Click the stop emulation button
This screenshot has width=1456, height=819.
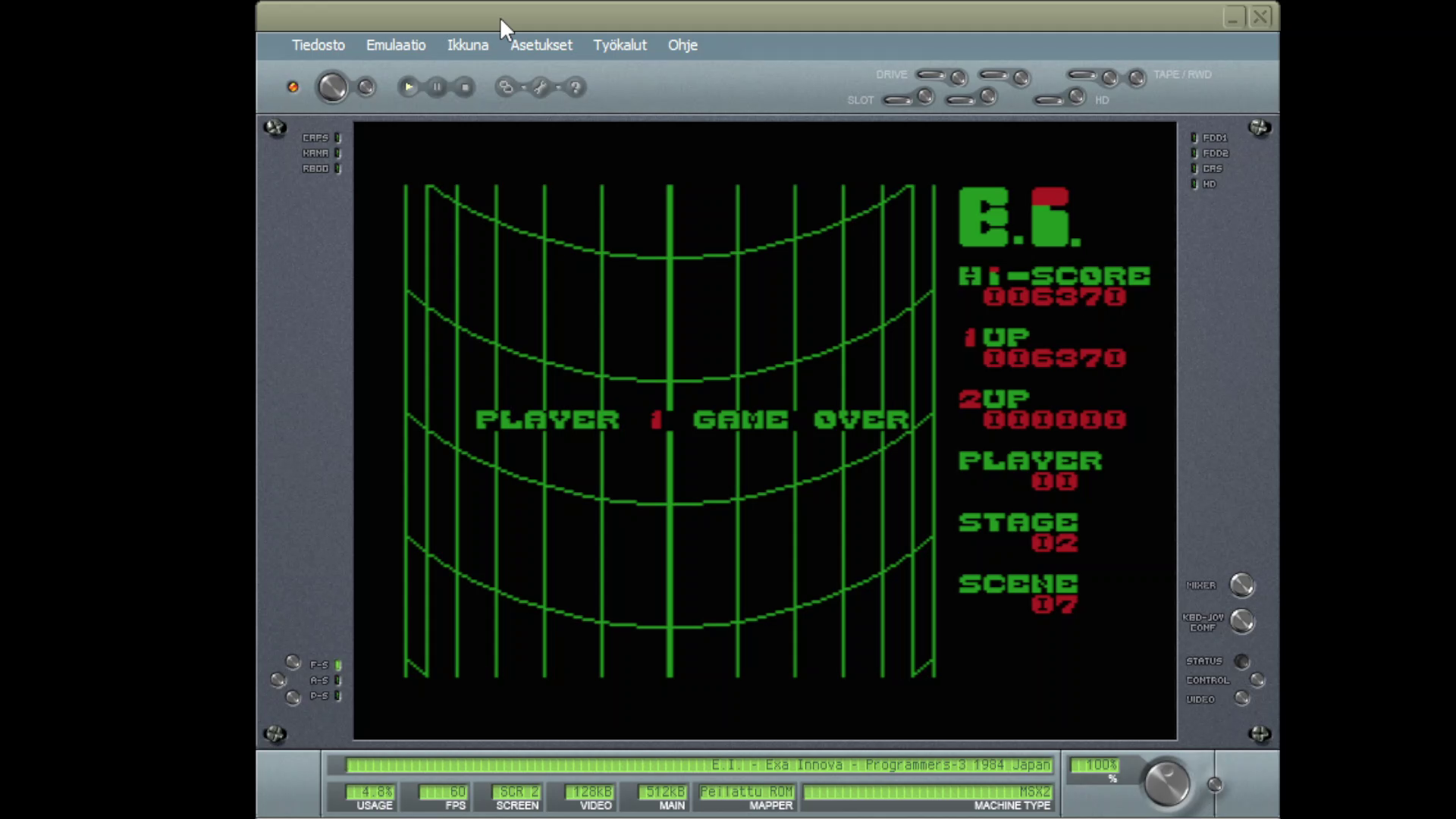click(465, 88)
